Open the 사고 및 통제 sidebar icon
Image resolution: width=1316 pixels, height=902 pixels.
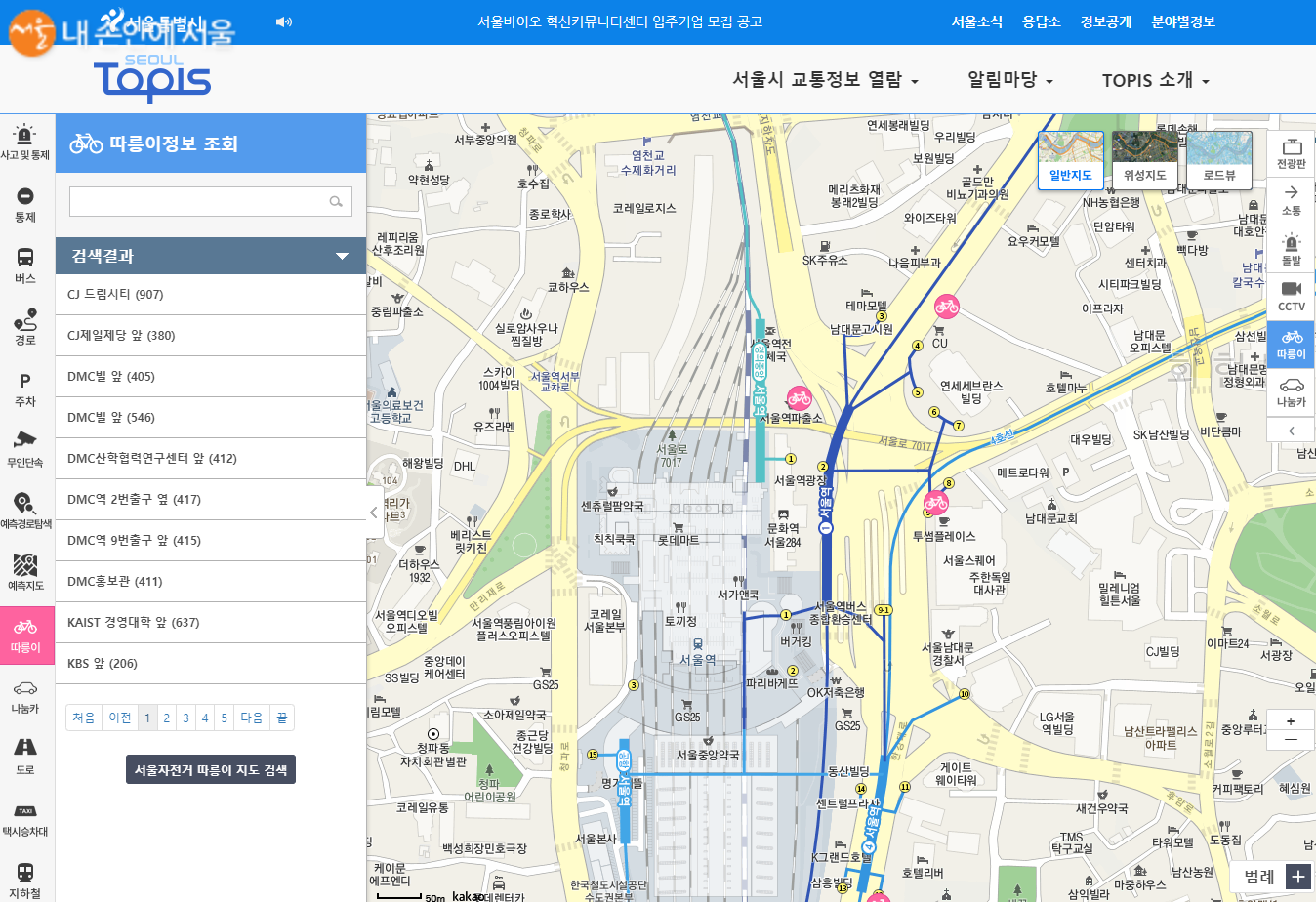tap(24, 142)
